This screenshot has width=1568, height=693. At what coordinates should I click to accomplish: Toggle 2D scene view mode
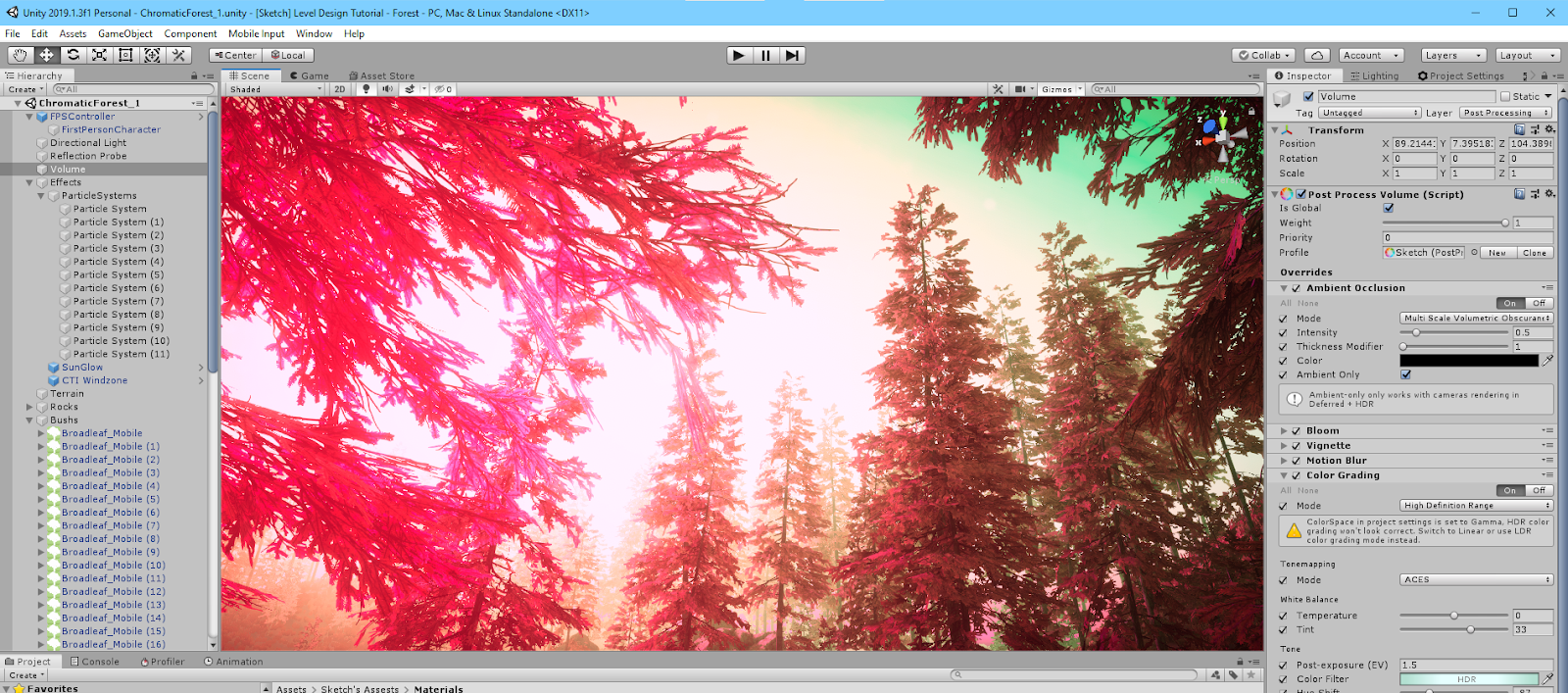339,89
